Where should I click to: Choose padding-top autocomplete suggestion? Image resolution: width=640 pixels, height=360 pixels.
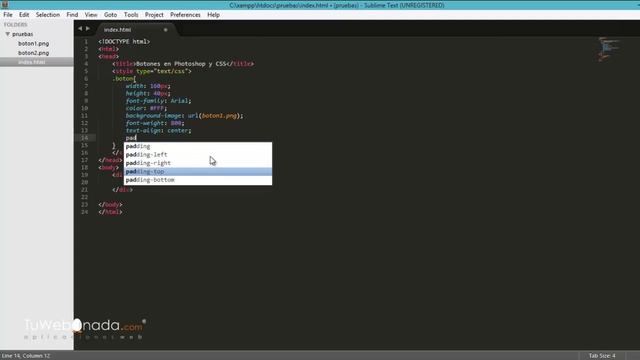coord(198,171)
